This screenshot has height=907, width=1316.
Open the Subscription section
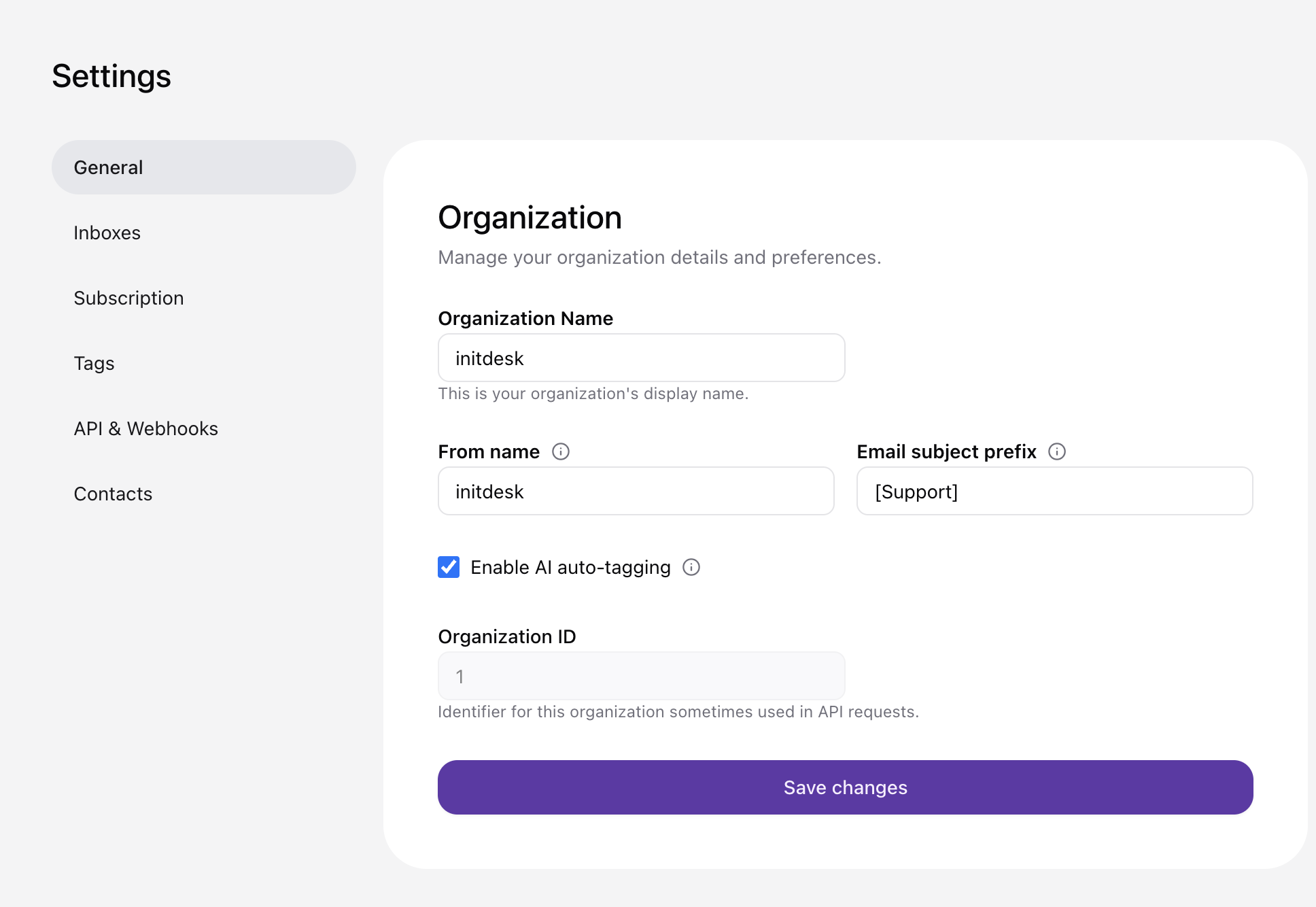click(x=128, y=298)
